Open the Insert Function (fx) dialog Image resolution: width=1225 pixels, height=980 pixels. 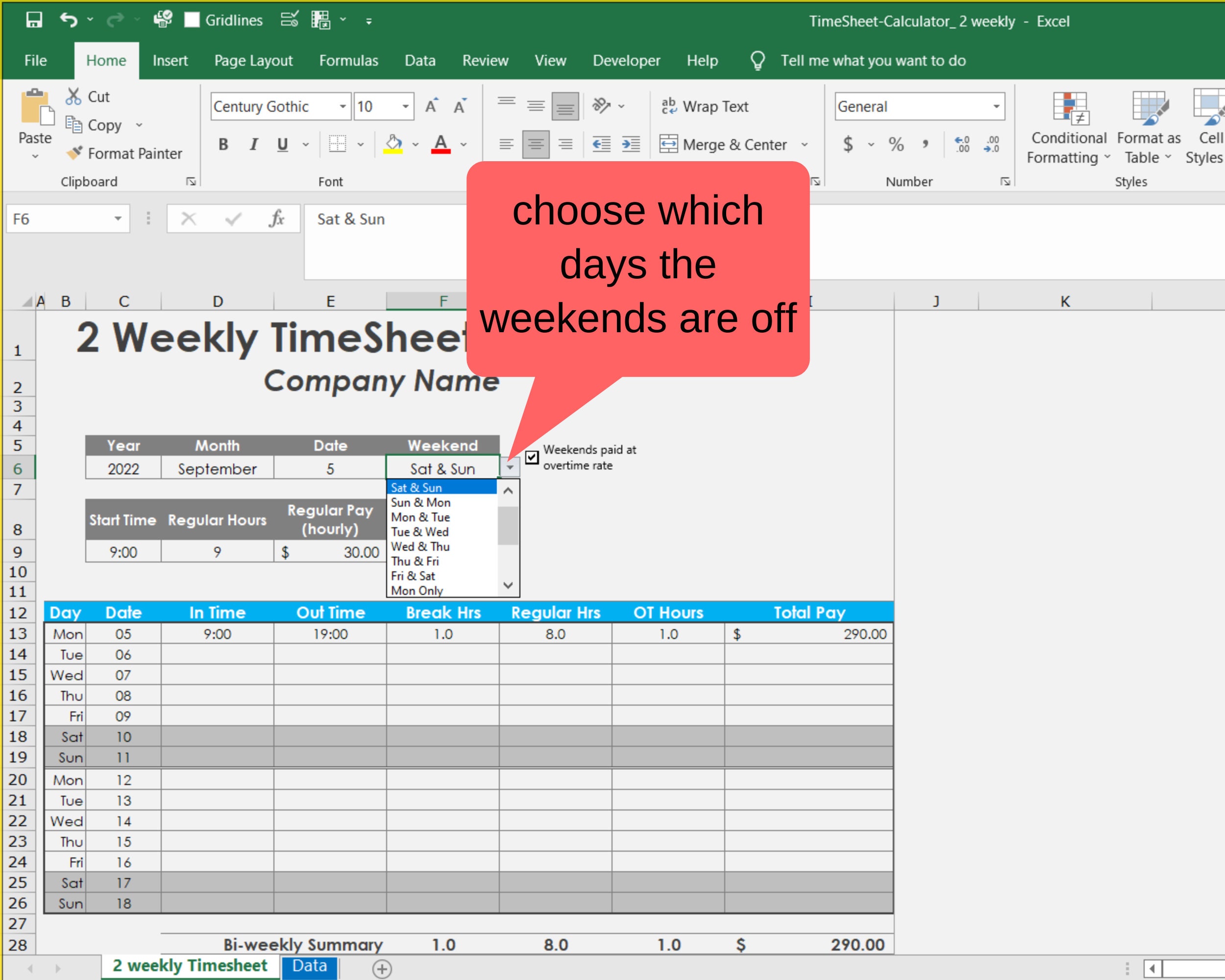277,218
